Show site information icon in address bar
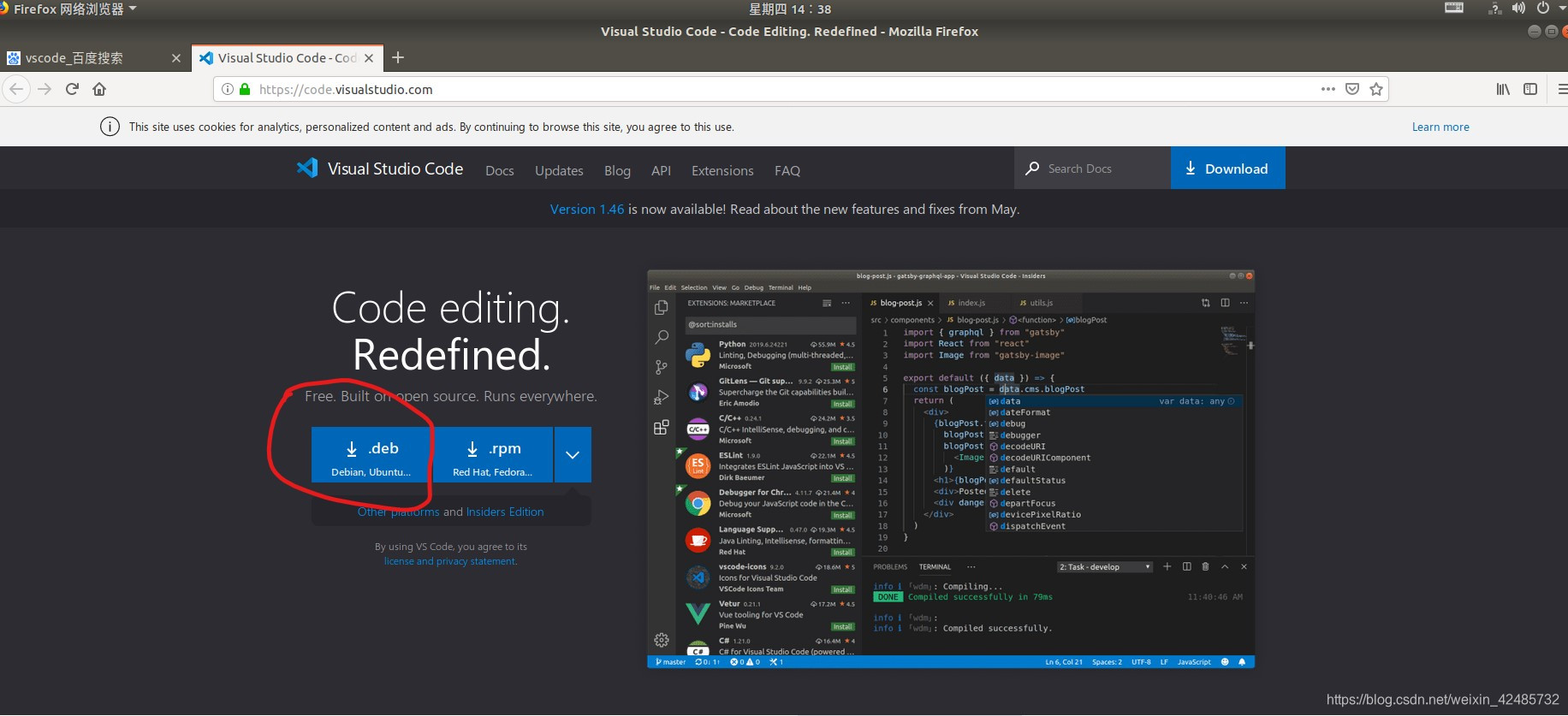The image size is (1568, 716). [228, 89]
